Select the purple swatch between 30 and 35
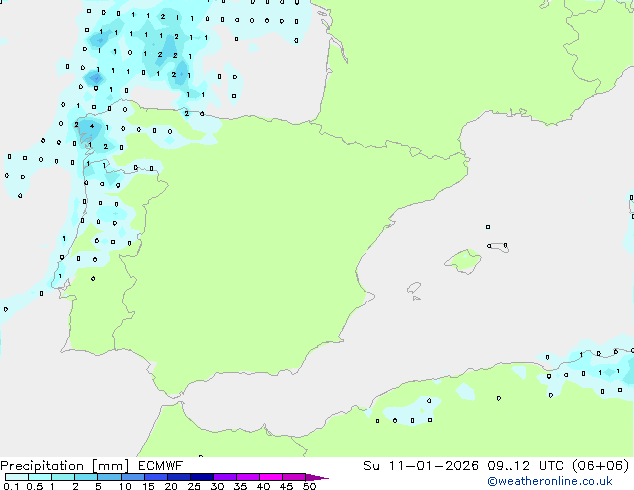The width and height of the screenshot is (634, 490). [x=225, y=477]
